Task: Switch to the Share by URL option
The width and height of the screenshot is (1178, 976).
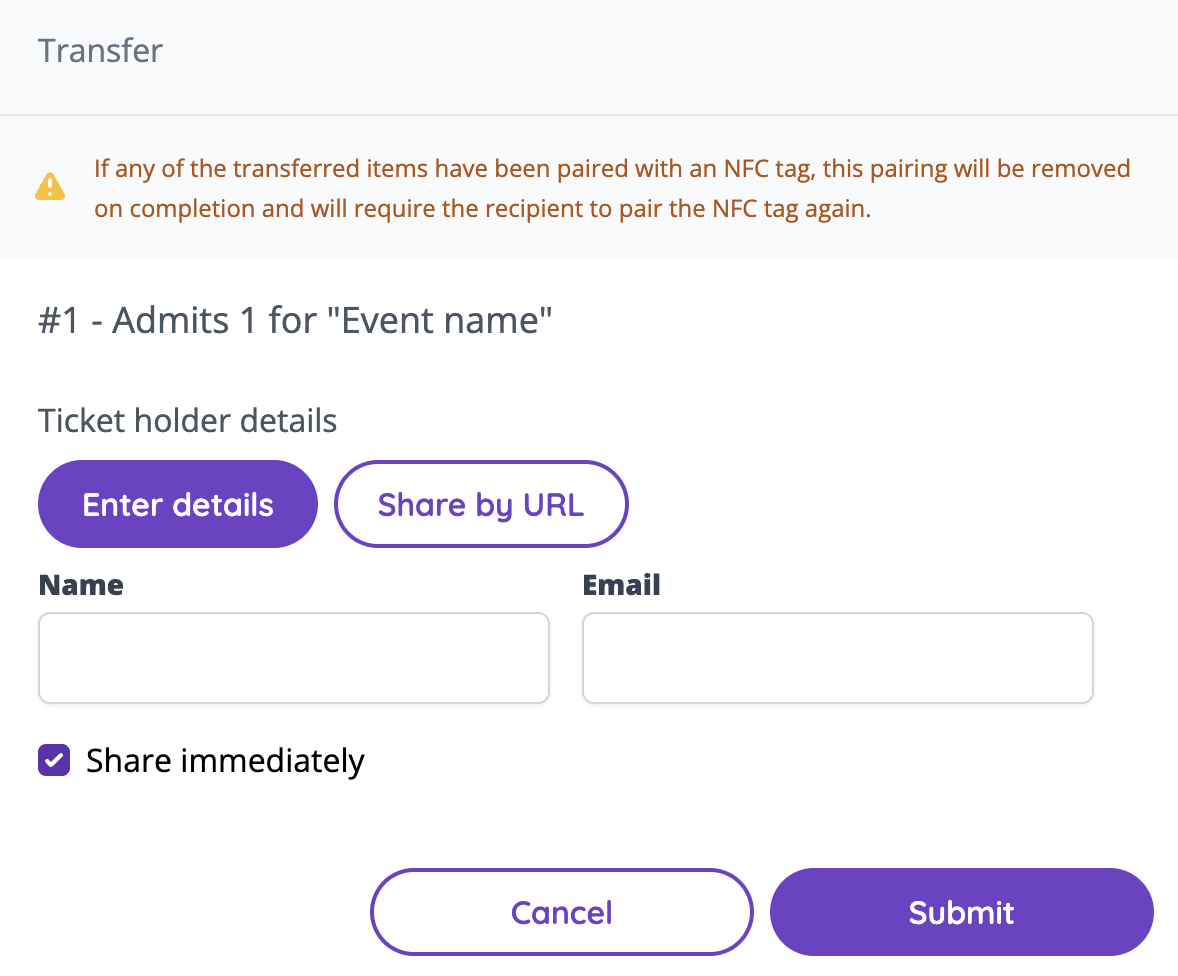Action: 481,504
